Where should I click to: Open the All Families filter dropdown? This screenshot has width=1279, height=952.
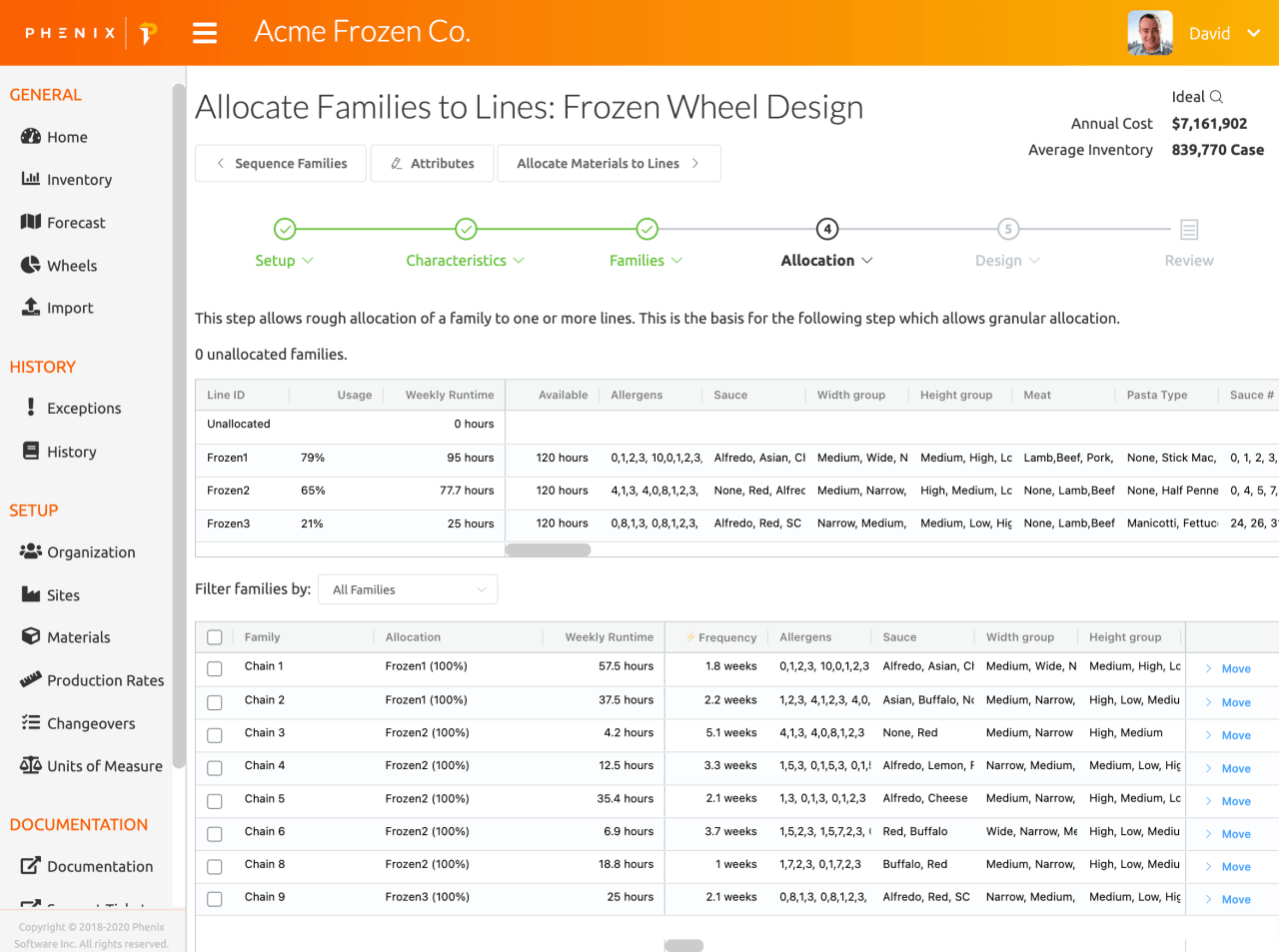pyautogui.click(x=408, y=589)
